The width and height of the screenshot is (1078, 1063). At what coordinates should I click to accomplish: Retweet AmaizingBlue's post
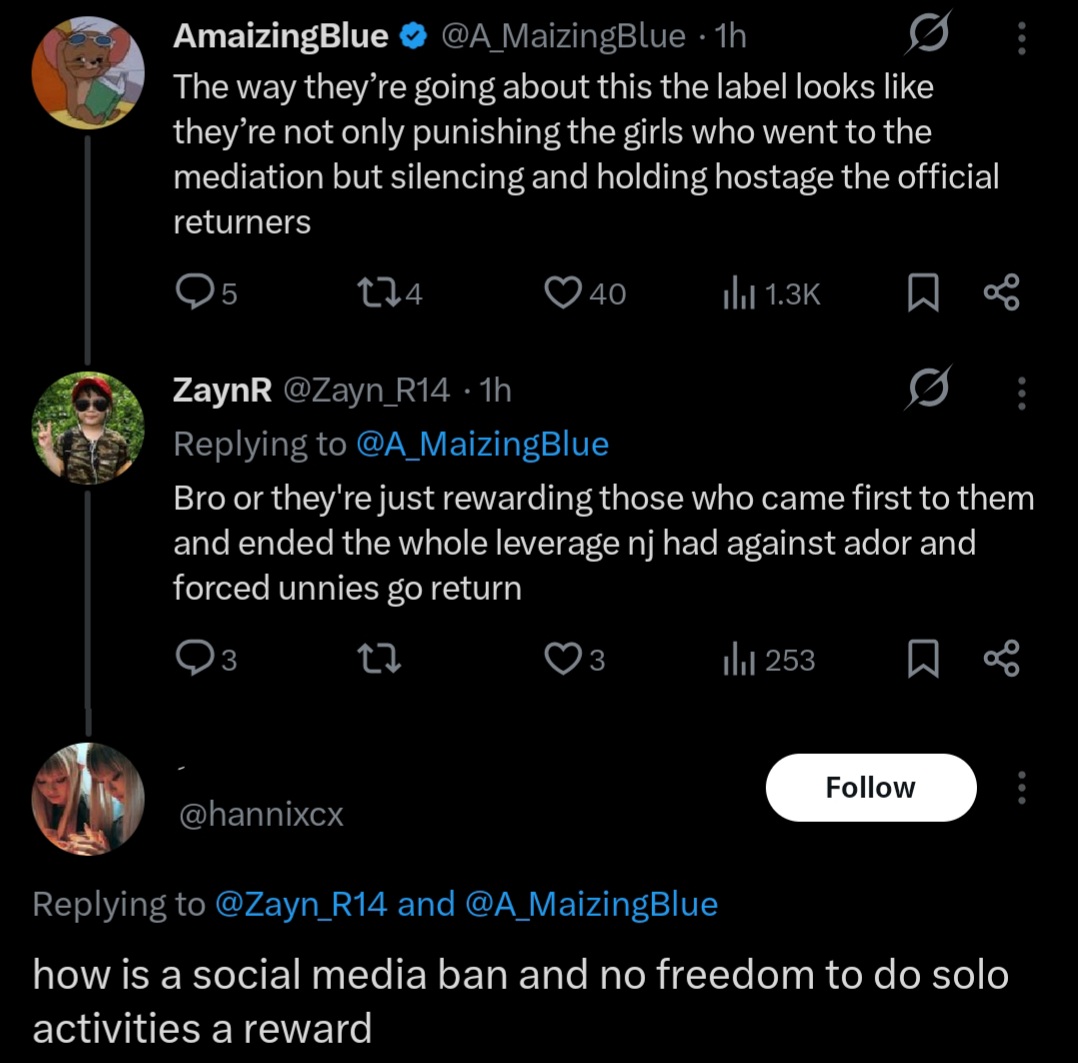point(376,293)
